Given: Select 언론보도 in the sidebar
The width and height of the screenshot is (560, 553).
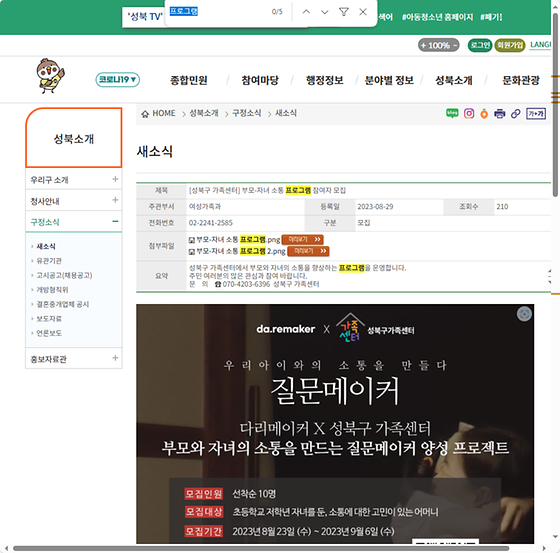Looking at the screenshot, I should [x=49, y=333].
